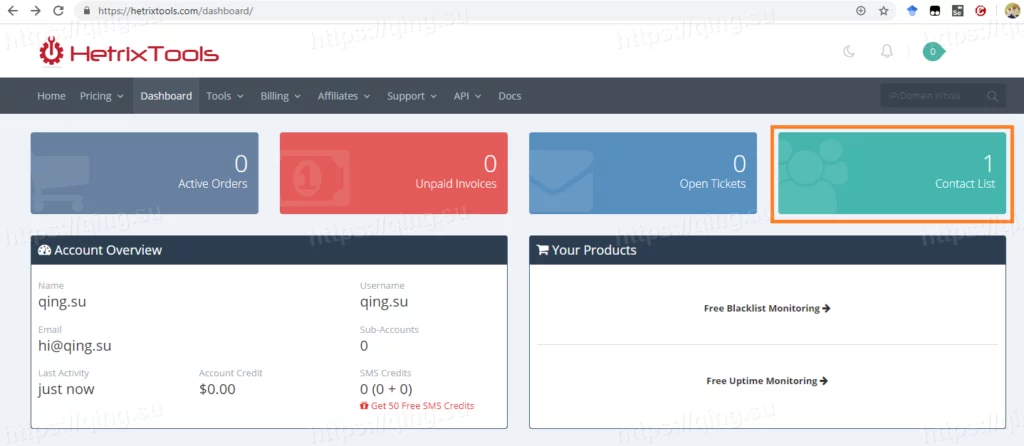Screen dimensions: 1024x446
Task: Open the notifications bell
Action: pos(887,52)
